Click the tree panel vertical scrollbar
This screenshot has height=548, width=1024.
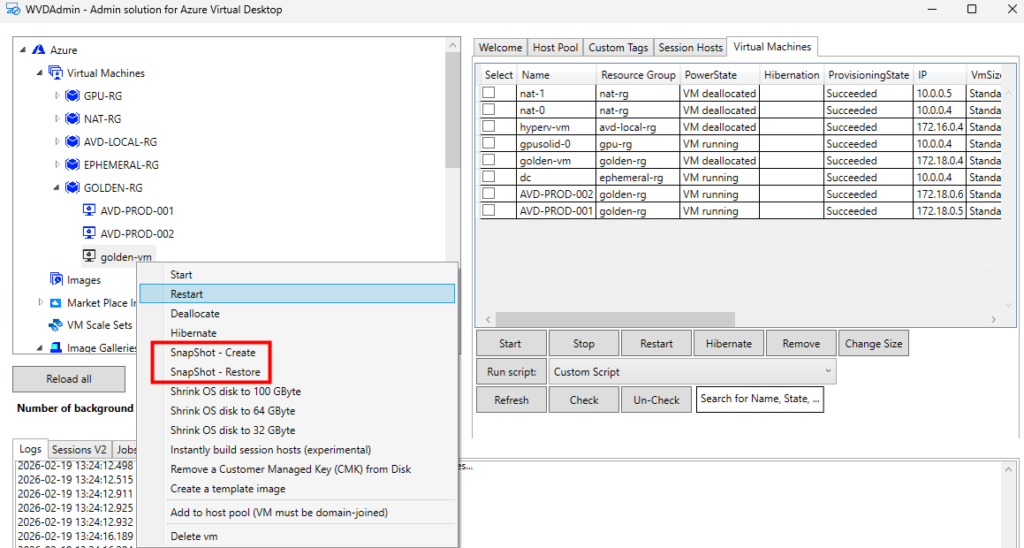coord(453,150)
